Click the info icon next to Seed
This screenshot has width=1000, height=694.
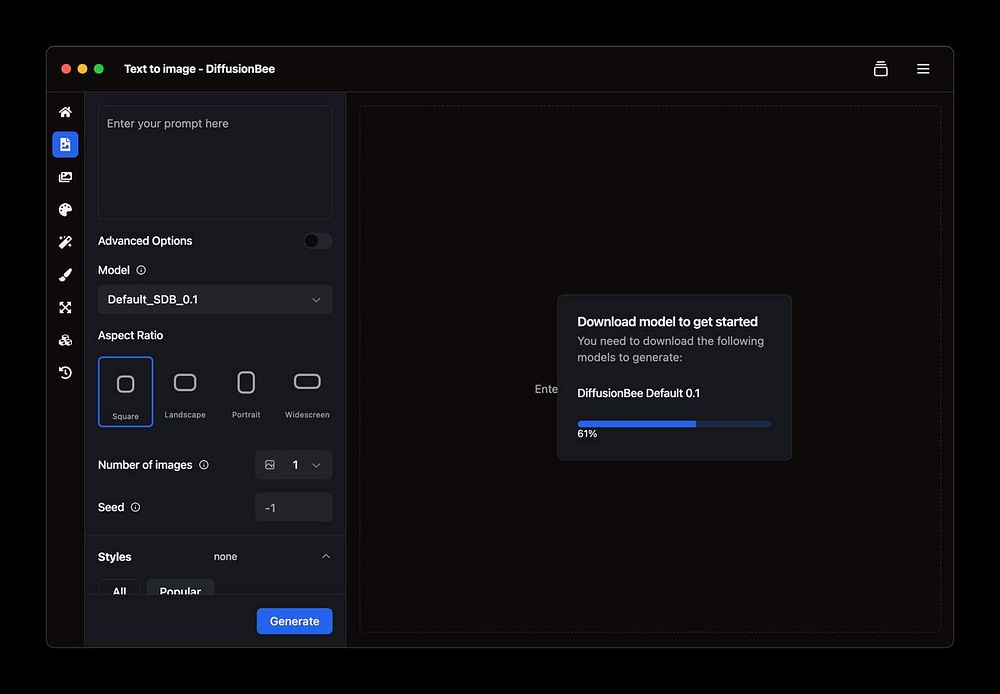pyautogui.click(x=135, y=507)
